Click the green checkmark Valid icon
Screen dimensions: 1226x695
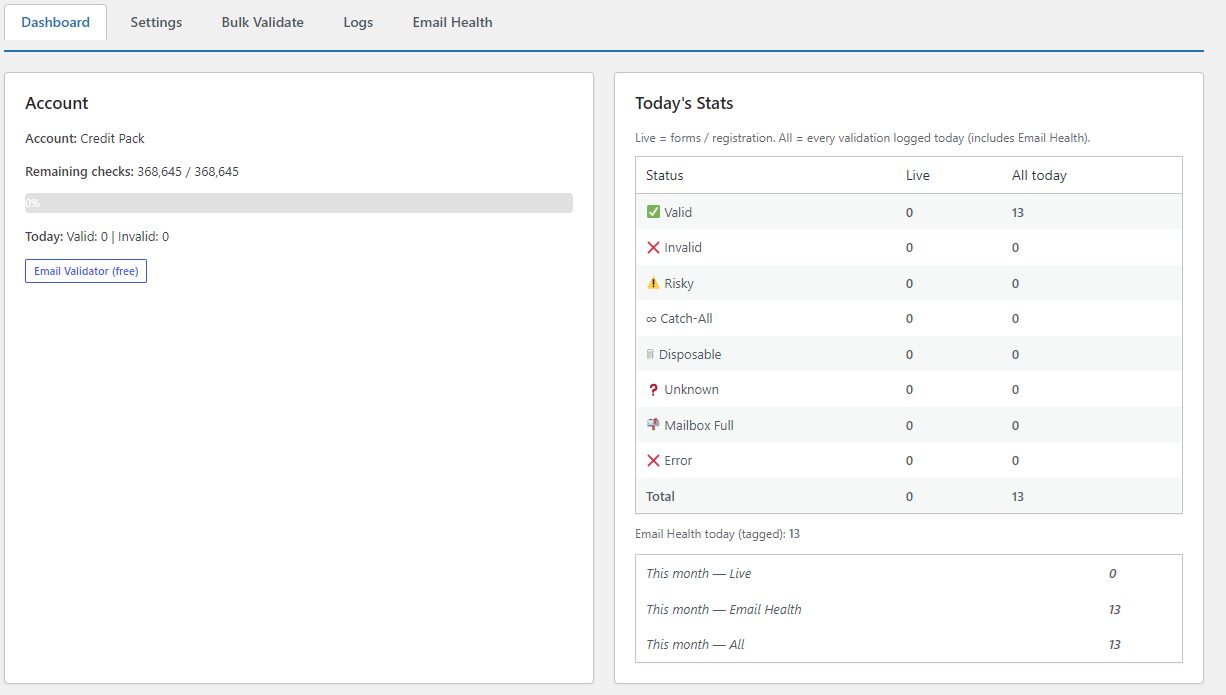pos(653,212)
